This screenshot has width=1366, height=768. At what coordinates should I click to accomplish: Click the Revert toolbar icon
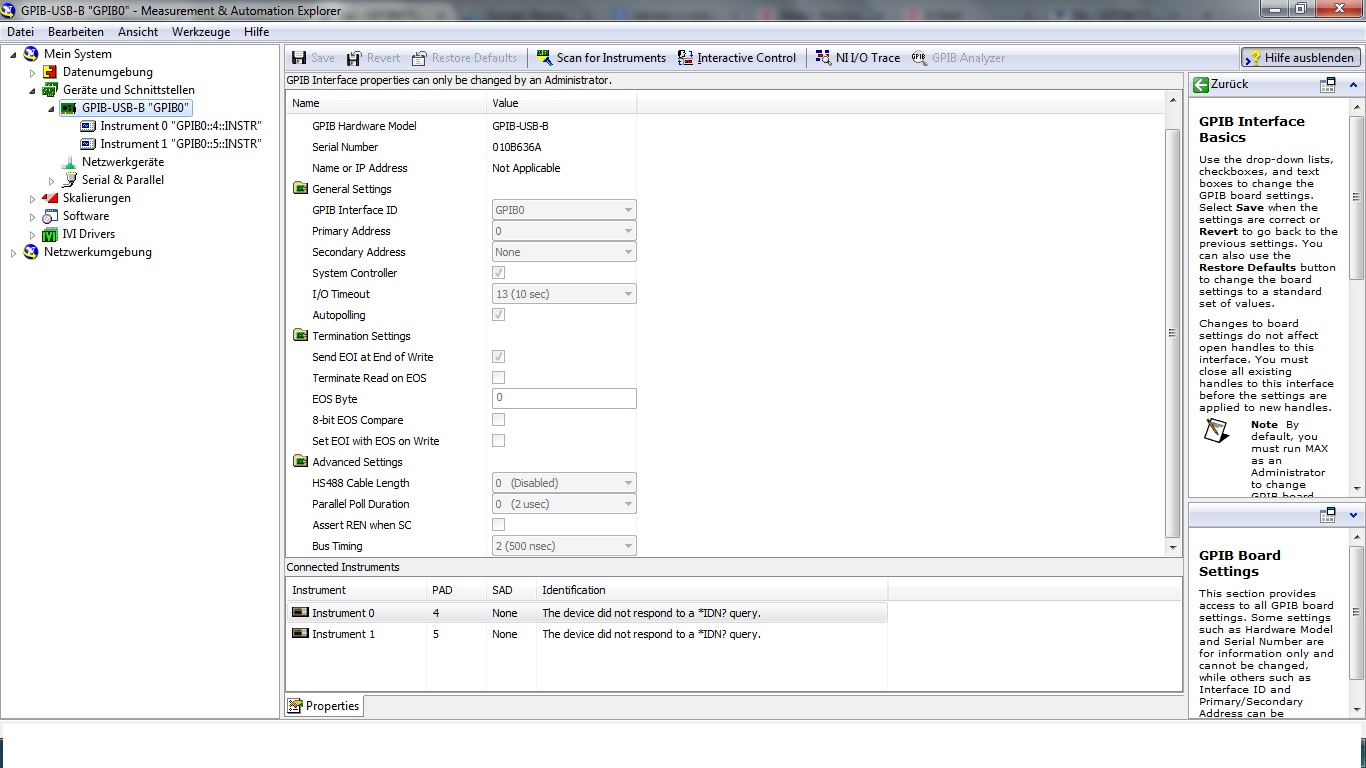click(354, 58)
